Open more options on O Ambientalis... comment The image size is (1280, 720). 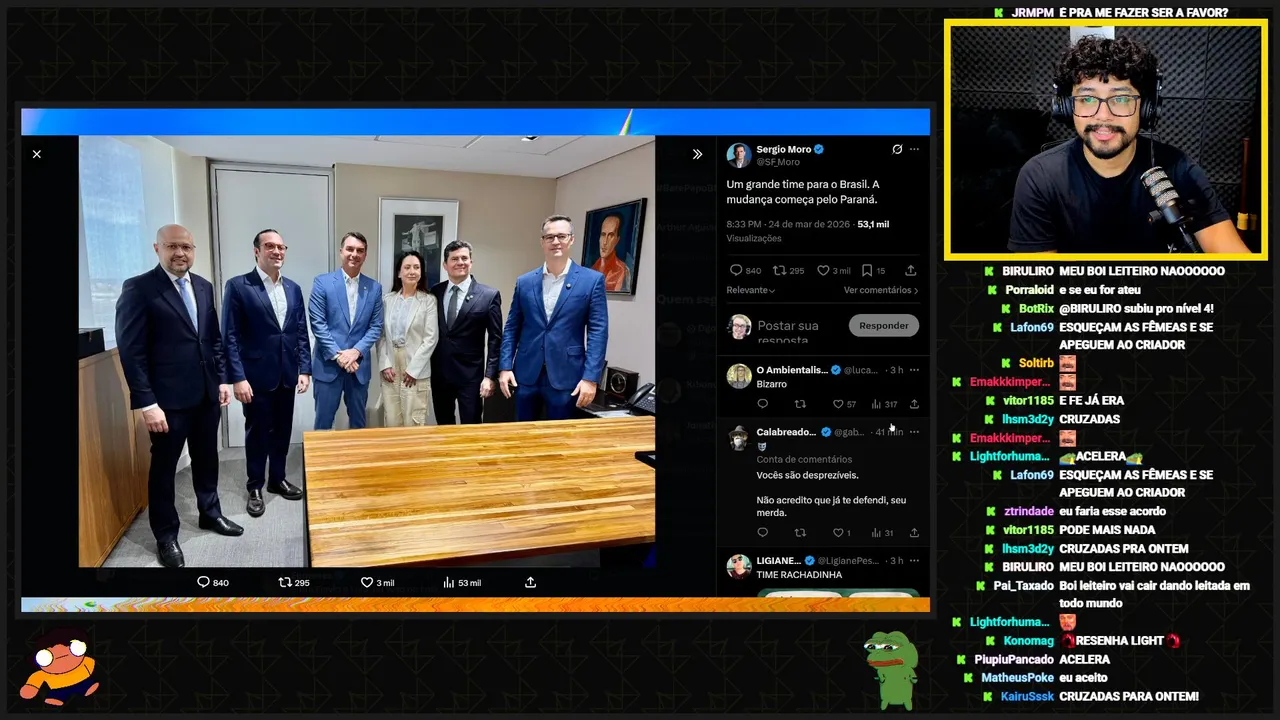coord(914,370)
